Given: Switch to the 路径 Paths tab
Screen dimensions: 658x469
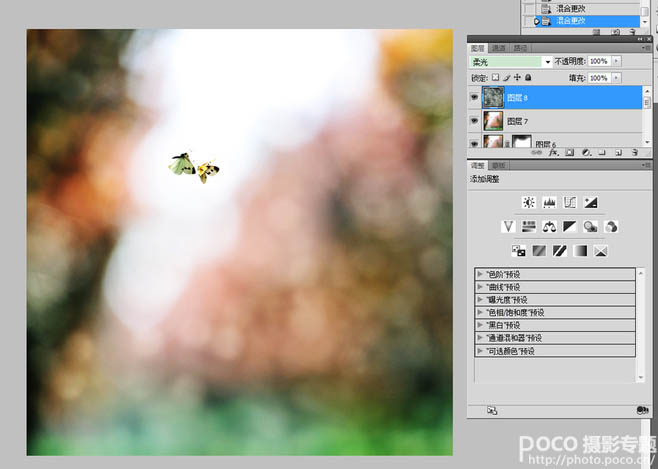Looking at the screenshot, I should [520, 48].
